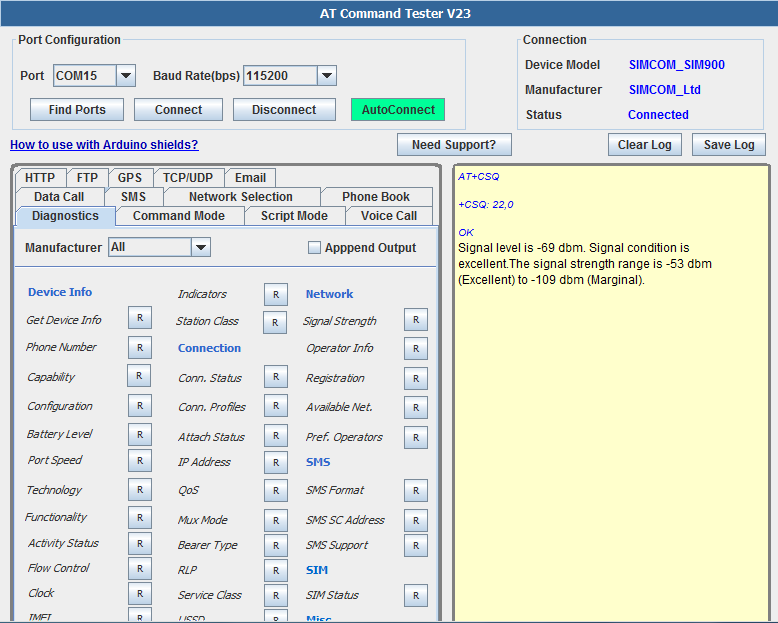Click the R button for Mux Mode

(276, 520)
